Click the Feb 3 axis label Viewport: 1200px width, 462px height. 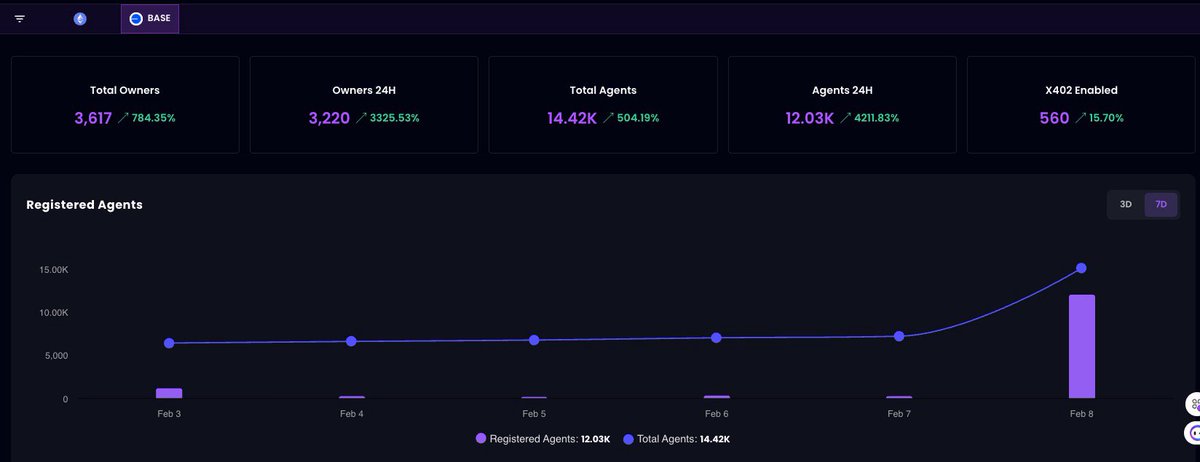coord(169,413)
